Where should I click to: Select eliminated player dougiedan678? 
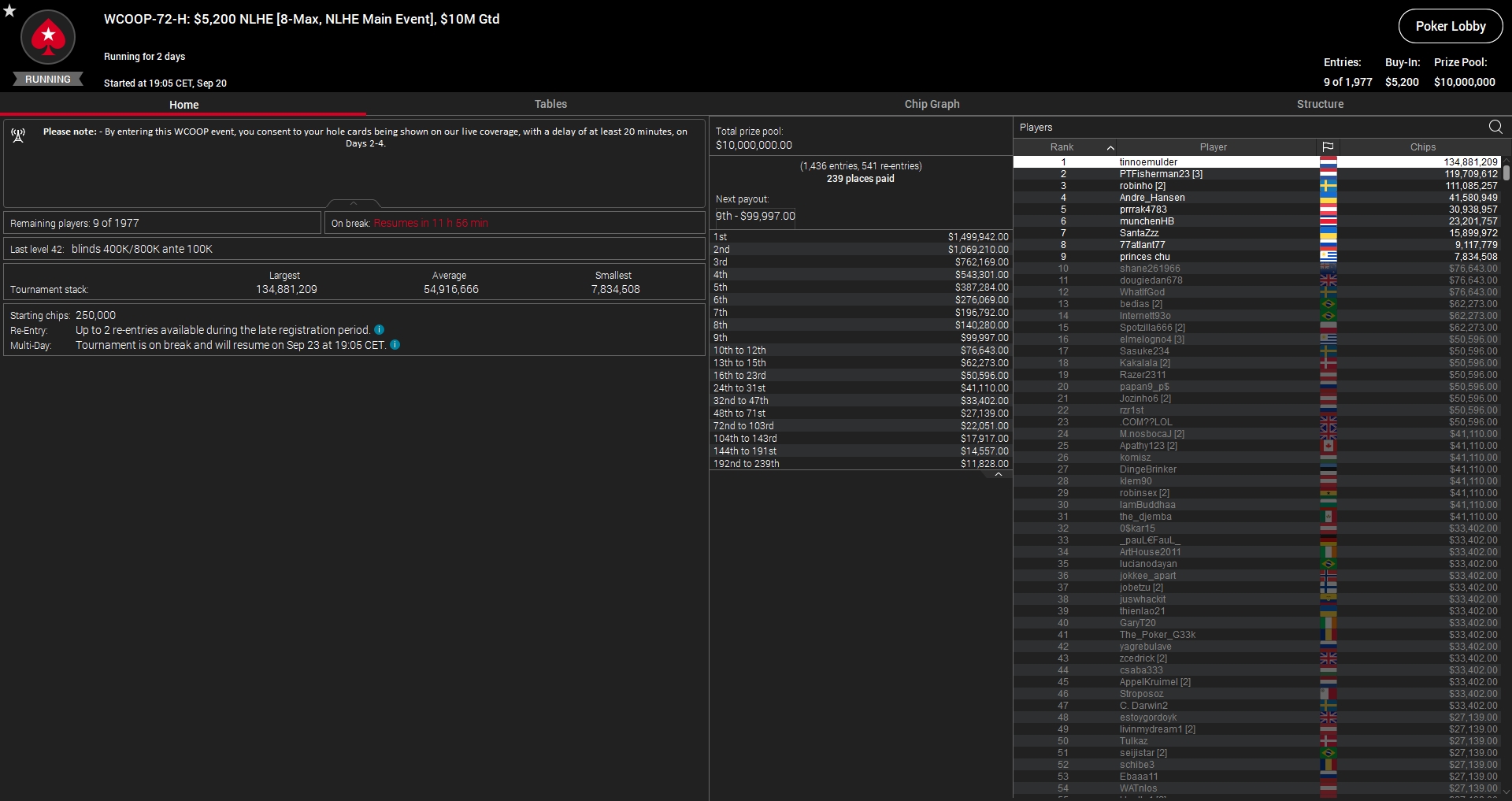1257,280
